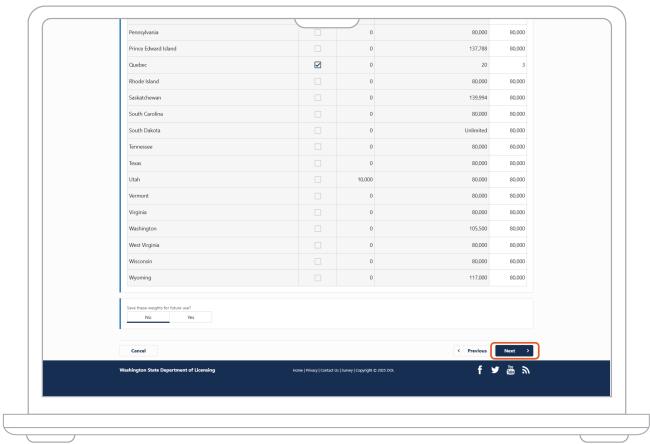Go back with the Previous button
650x444 pixels.
(x=472, y=351)
